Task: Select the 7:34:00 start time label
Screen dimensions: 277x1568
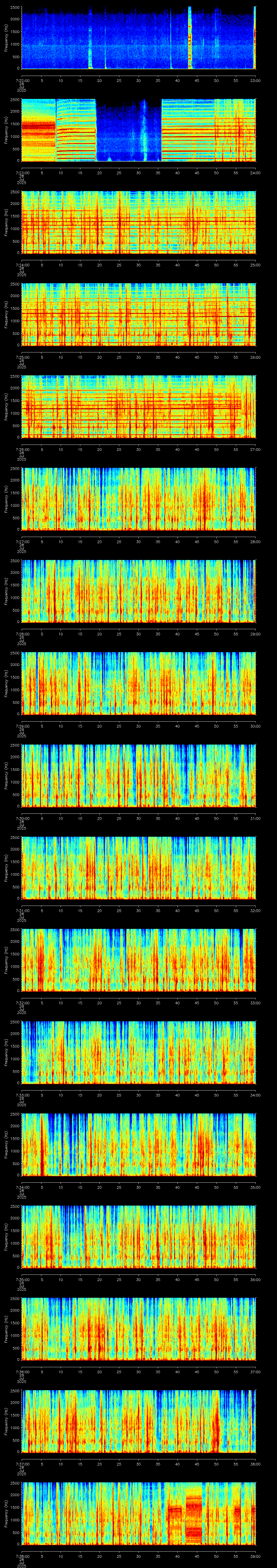Action: (x=22, y=1187)
